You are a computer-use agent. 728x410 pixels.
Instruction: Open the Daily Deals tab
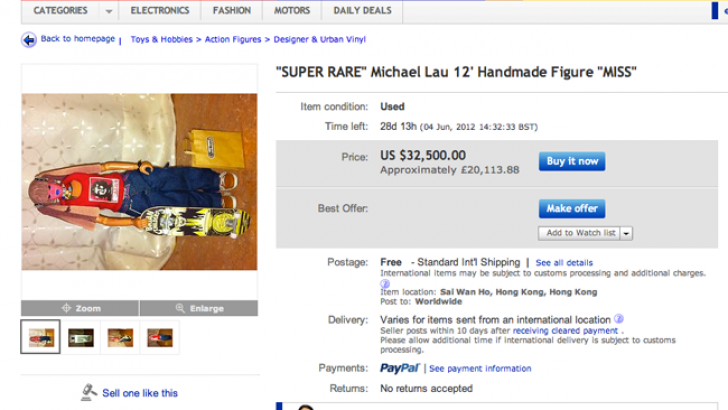click(362, 11)
